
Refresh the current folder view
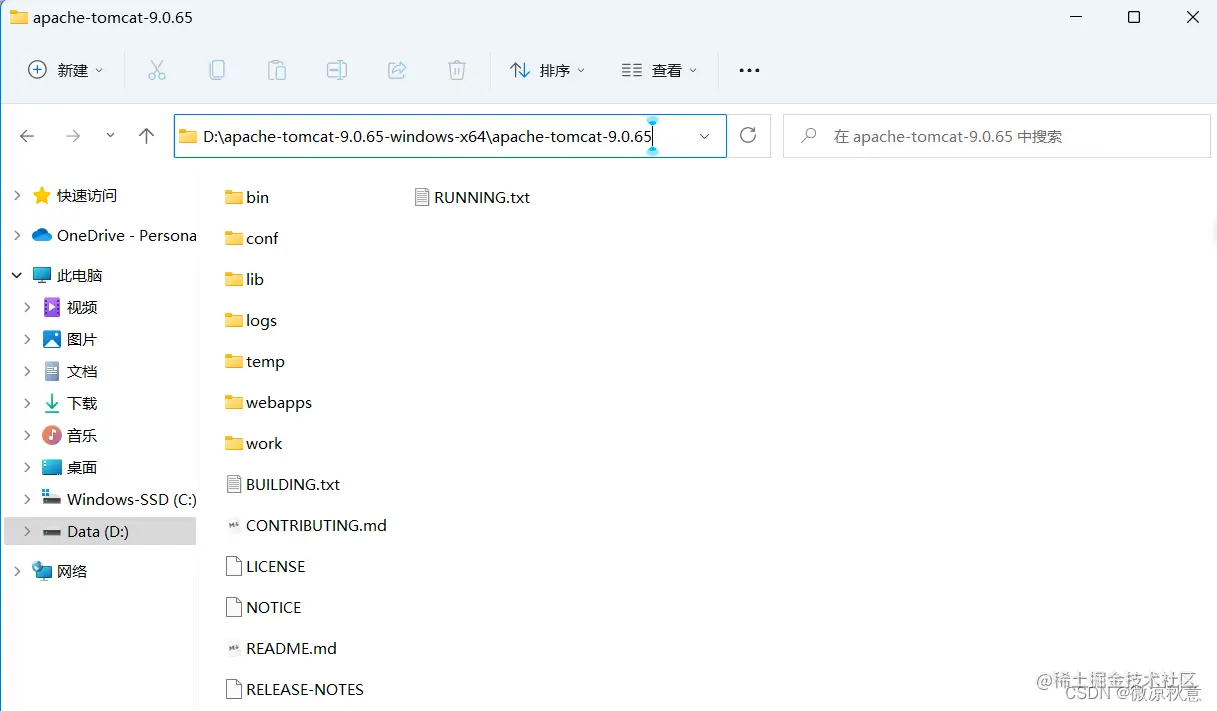[748, 136]
